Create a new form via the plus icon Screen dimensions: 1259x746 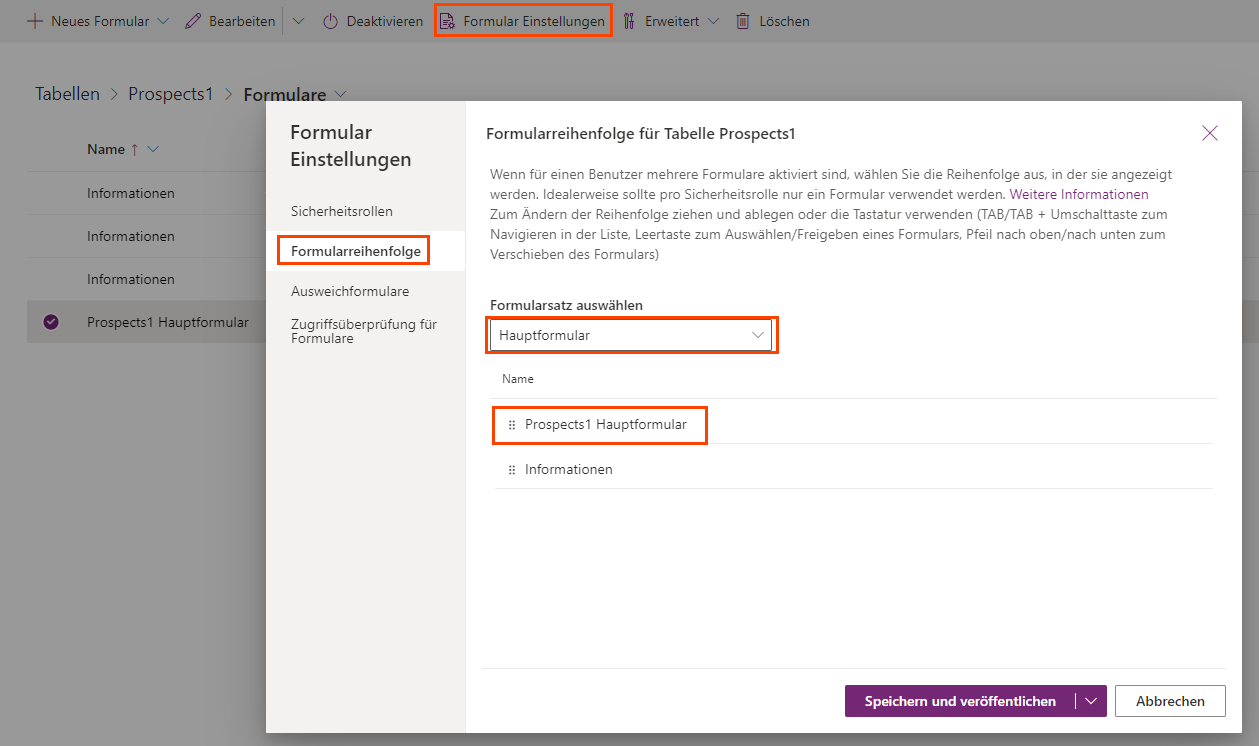coord(34,20)
